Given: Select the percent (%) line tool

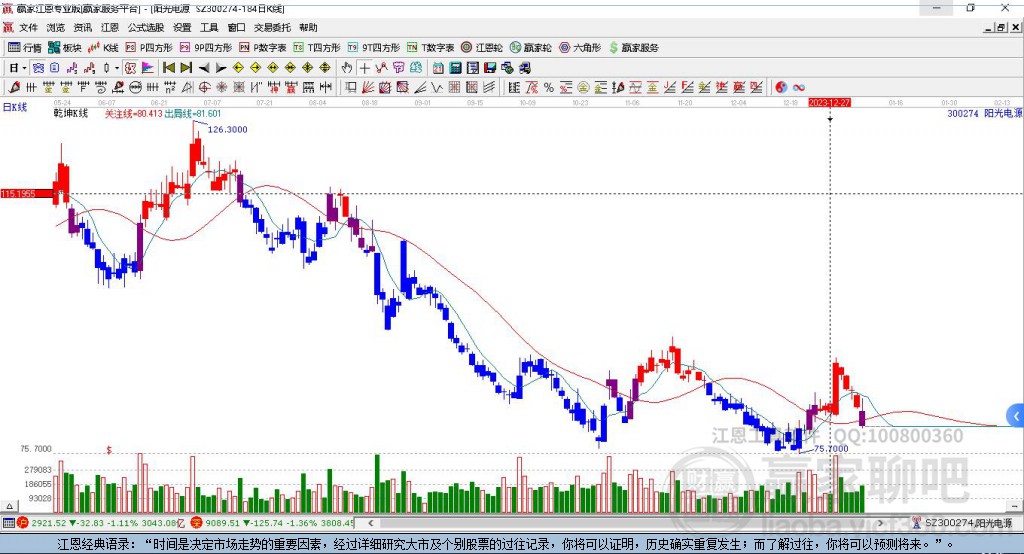Looking at the screenshot, I should tap(549, 88).
